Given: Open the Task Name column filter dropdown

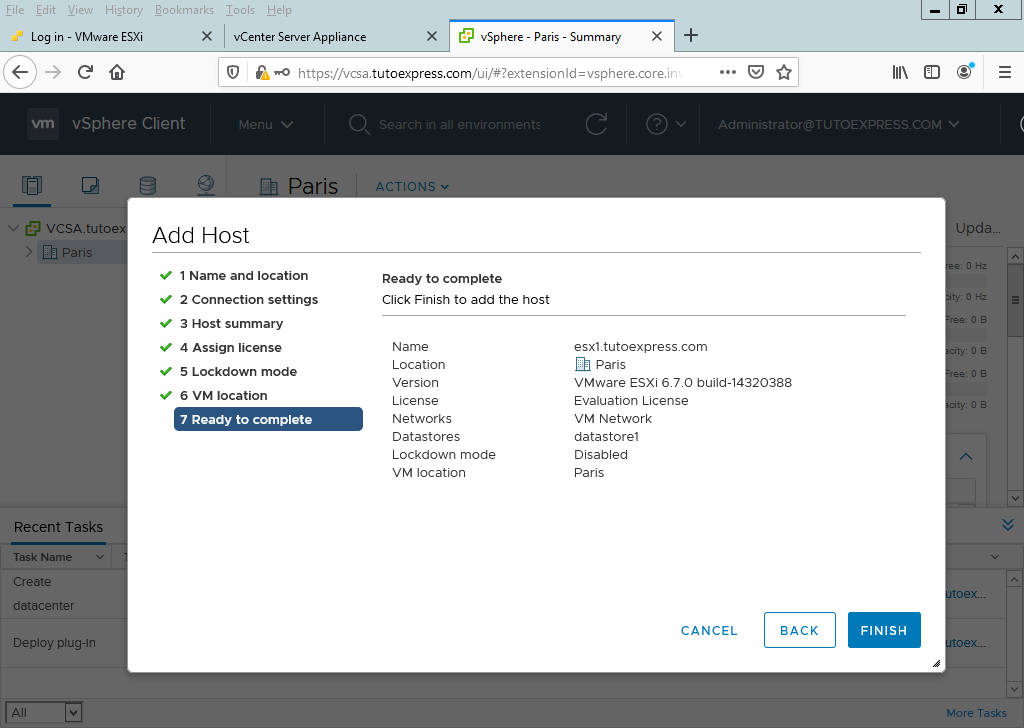Looking at the screenshot, I should coord(100,557).
